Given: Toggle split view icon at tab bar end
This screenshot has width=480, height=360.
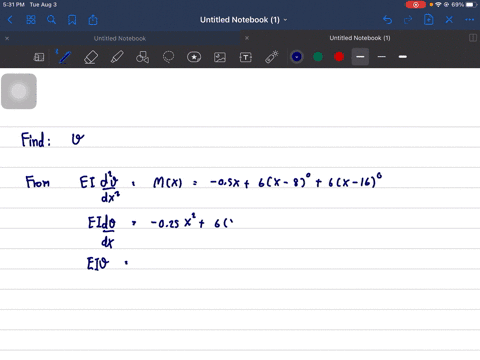Looking at the screenshot, I should point(473,38).
